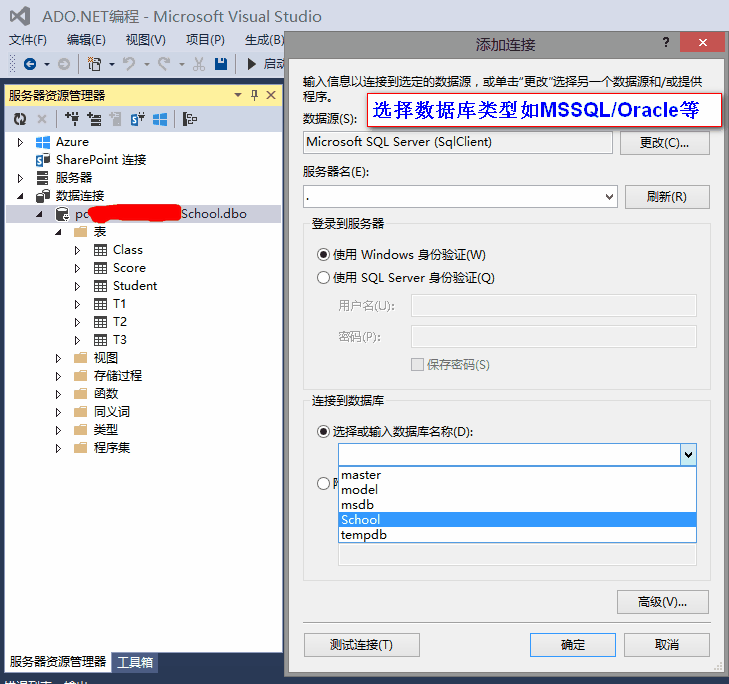
Task: Open the 视图(V) menu
Action: point(146,40)
